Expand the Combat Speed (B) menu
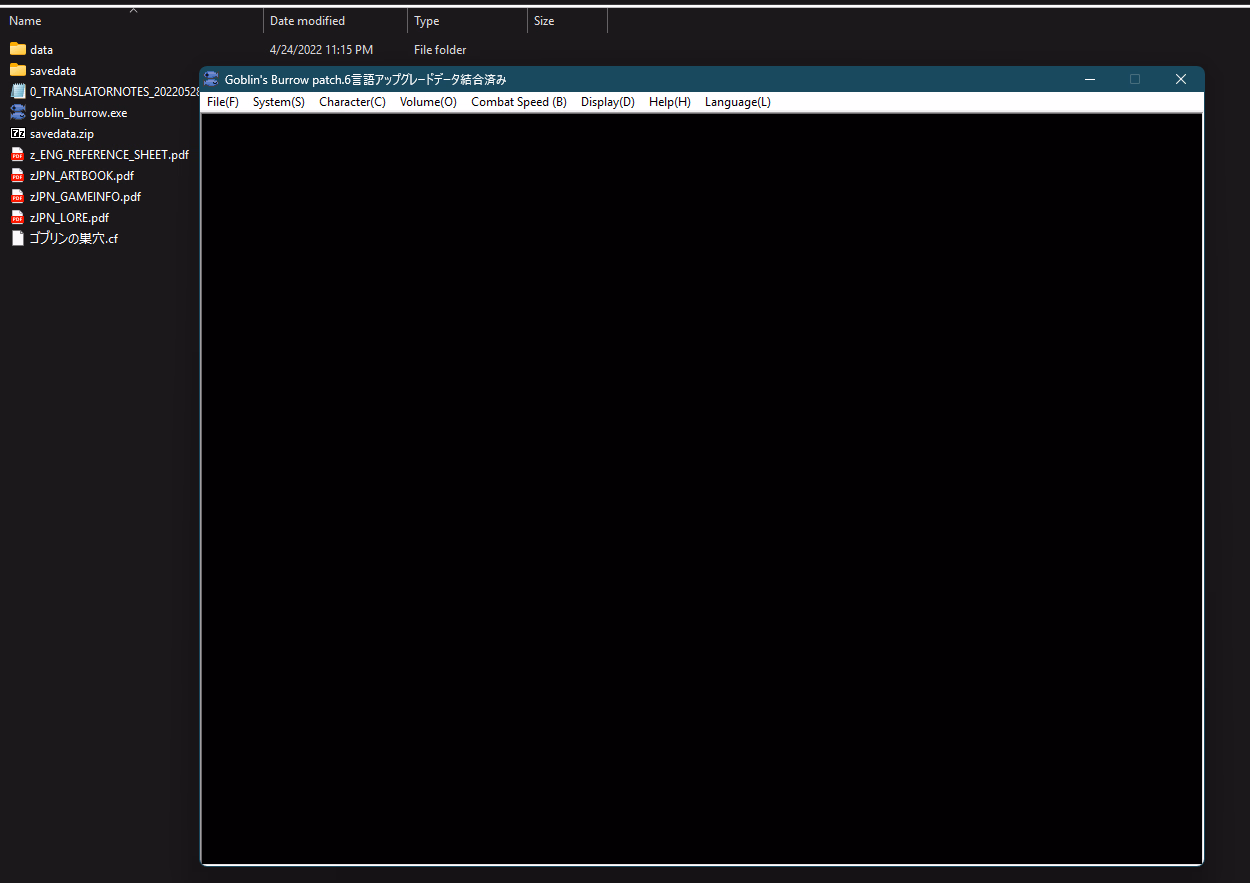 click(518, 102)
